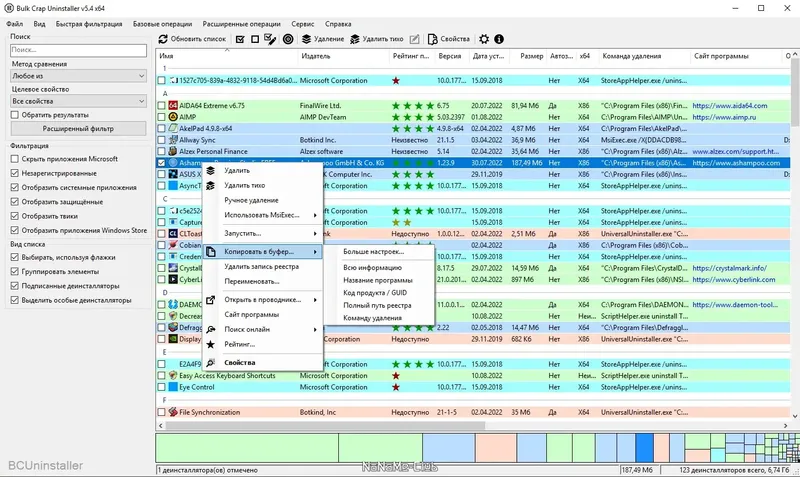Click the icon beside Свойства in context menu

(210, 363)
